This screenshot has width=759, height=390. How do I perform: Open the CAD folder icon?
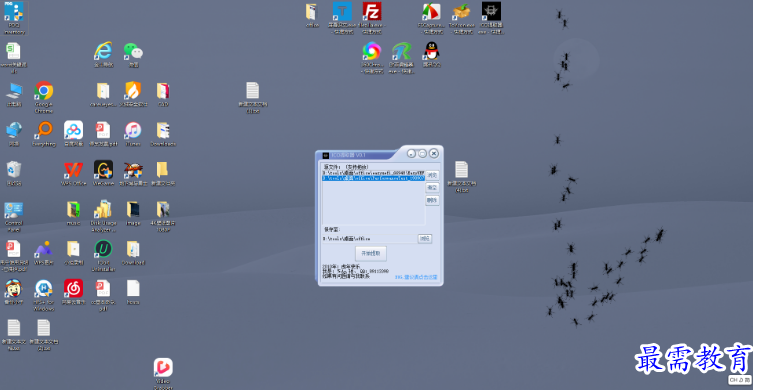click(163, 90)
